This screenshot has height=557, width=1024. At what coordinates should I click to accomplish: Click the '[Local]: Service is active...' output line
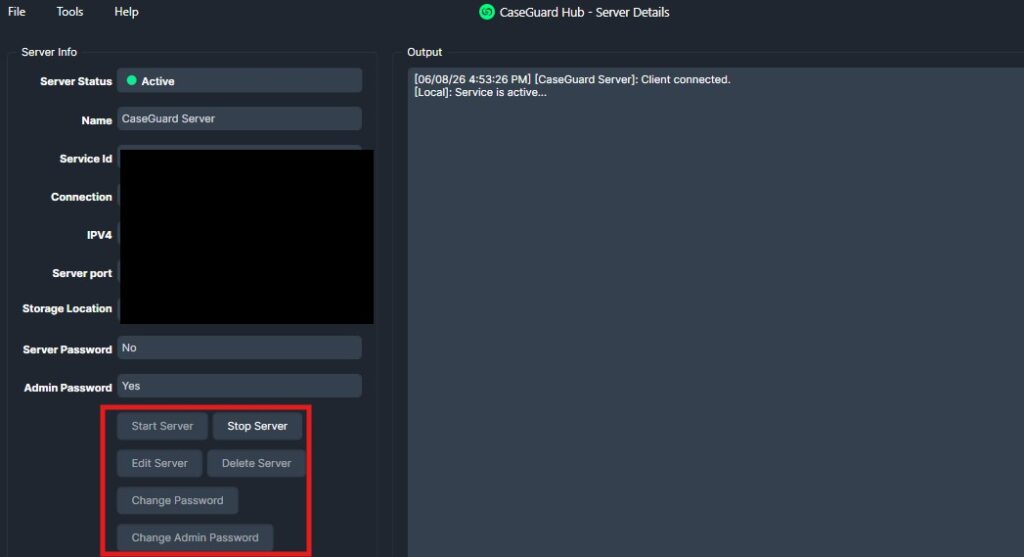(480, 92)
